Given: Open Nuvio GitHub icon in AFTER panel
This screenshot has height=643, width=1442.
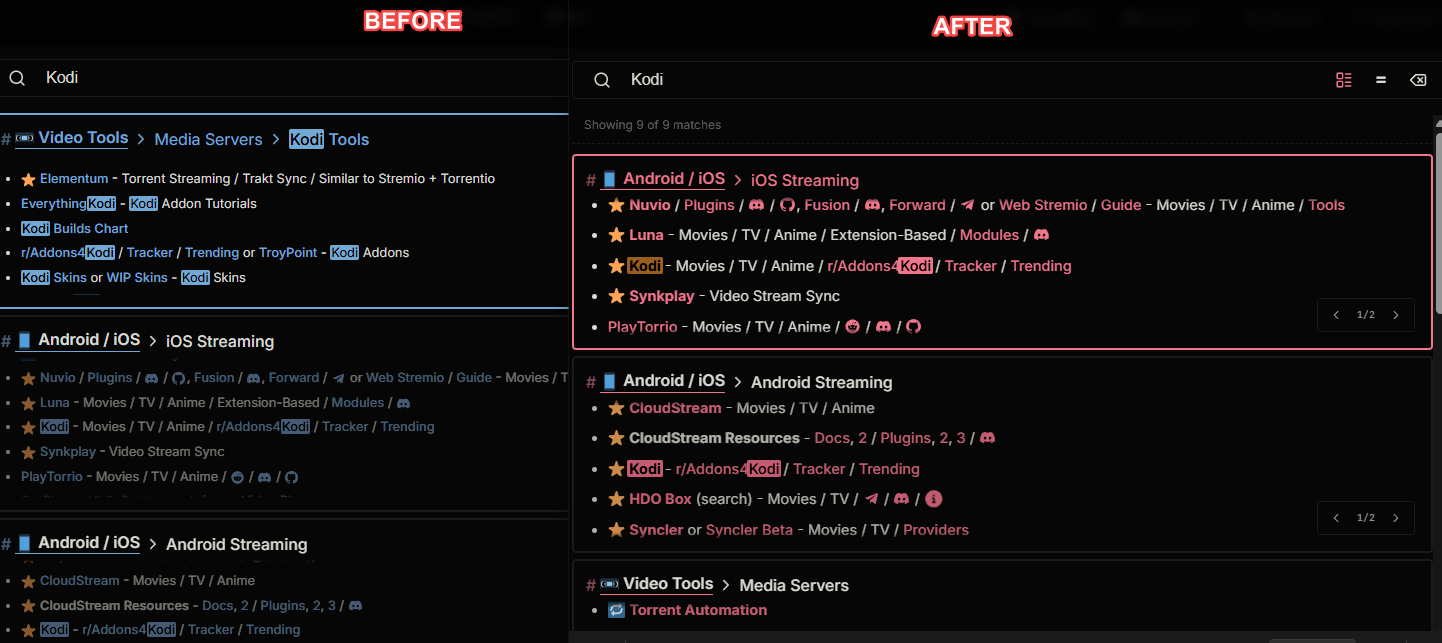Looking at the screenshot, I should [787, 205].
